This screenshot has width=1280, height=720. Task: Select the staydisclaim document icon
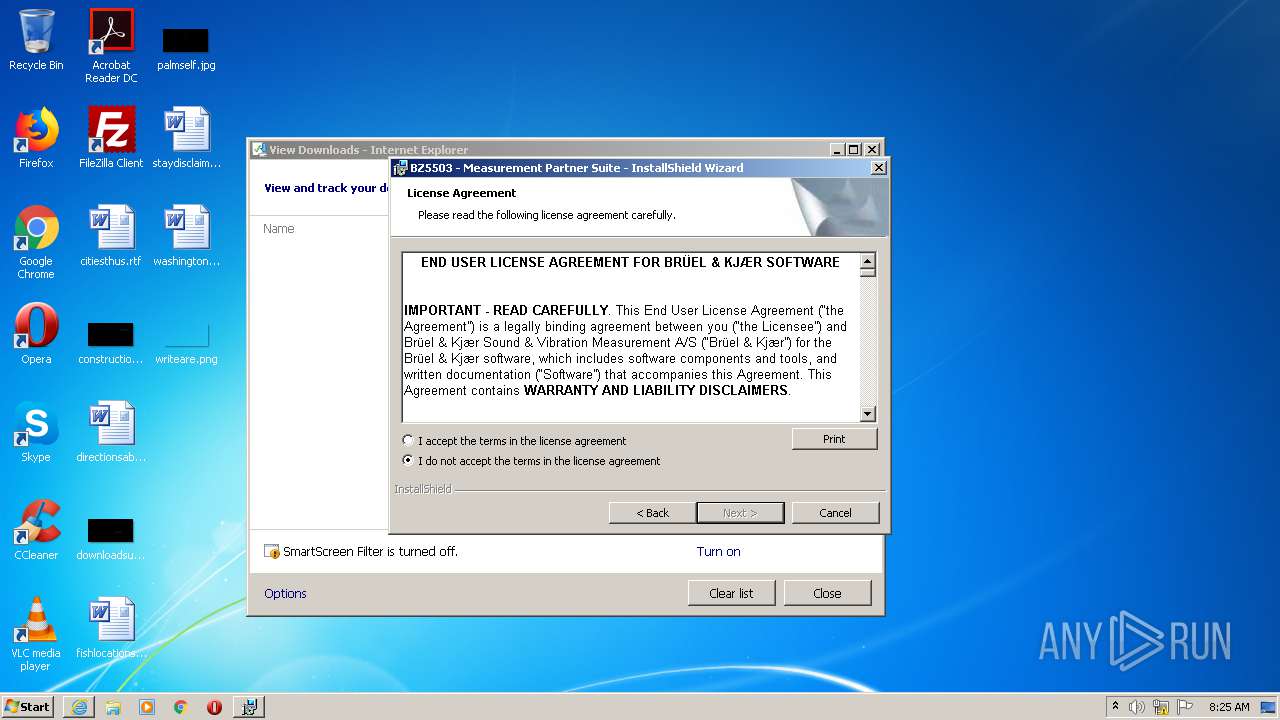tap(186, 138)
